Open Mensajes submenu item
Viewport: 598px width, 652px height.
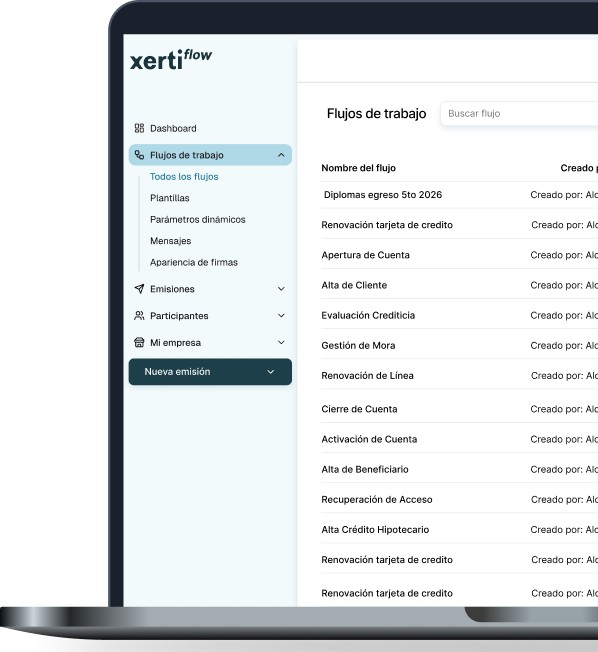point(171,241)
